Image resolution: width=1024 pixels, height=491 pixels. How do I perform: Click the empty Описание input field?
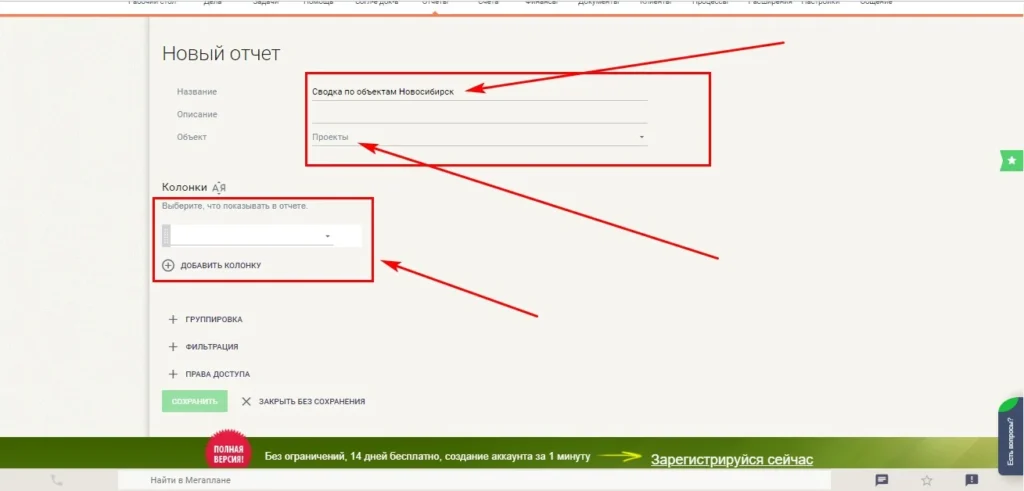click(x=479, y=114)
